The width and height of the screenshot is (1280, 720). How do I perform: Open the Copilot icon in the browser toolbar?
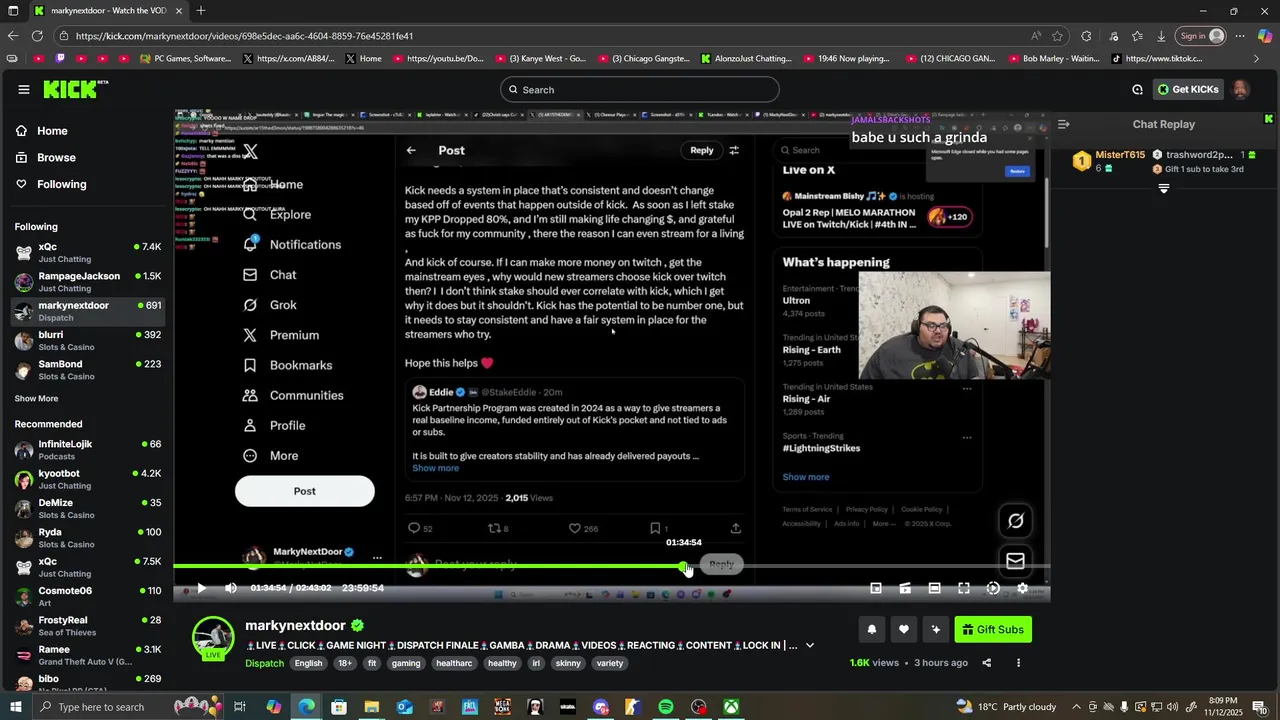click(1265, 36)
